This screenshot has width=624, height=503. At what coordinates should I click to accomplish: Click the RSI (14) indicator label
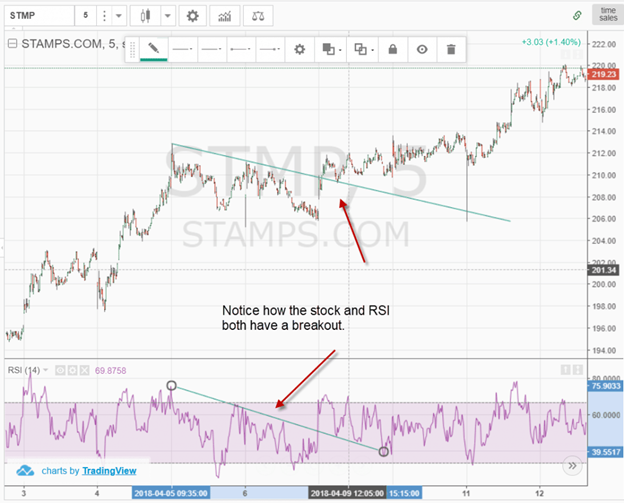[23, 370]
